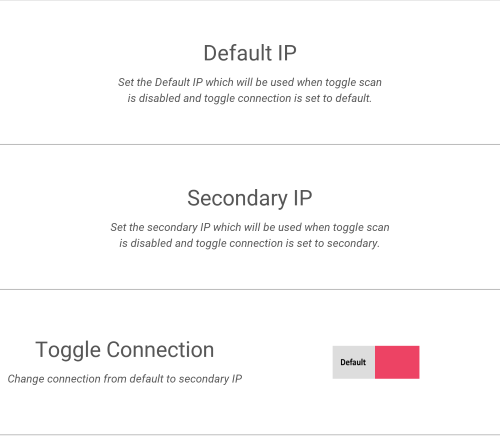The width and height of the screenshot is (500, 436).
Task: Click the word 'Connection' in Toggle Connection heading
Action: coord(160,350)
